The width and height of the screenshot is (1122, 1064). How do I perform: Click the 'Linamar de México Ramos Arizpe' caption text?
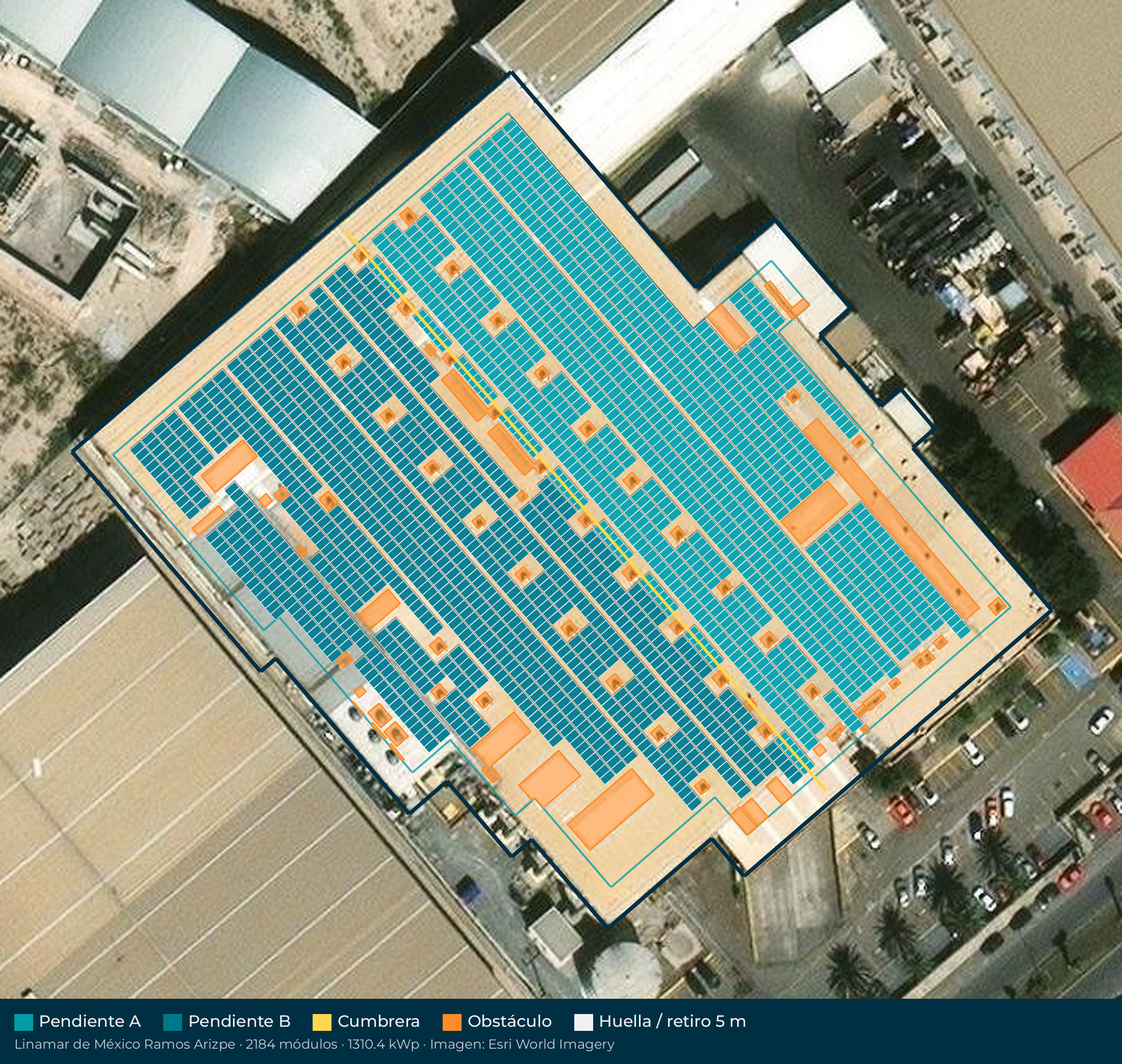click(125, 1044)
